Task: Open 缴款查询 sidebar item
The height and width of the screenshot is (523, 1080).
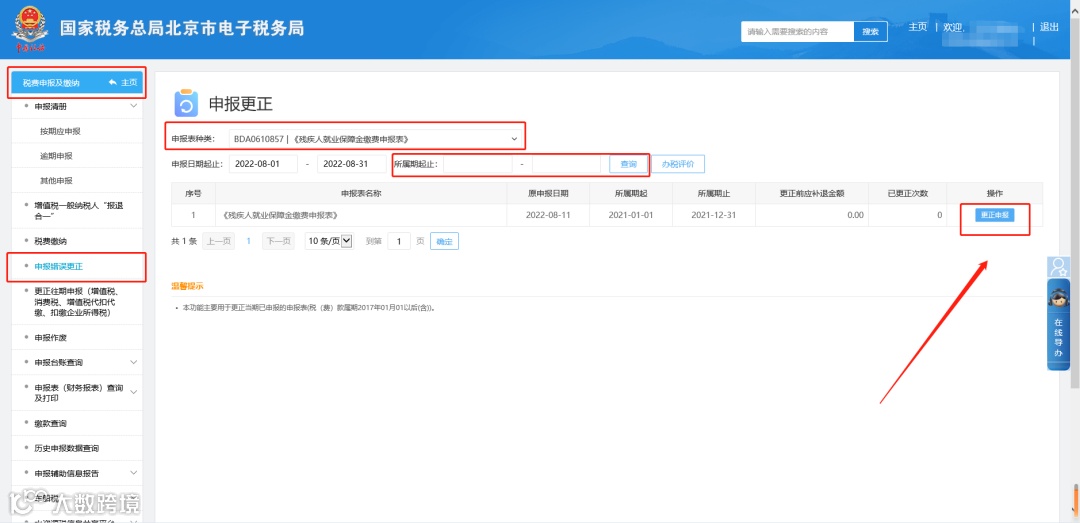Action: point(50,423)
